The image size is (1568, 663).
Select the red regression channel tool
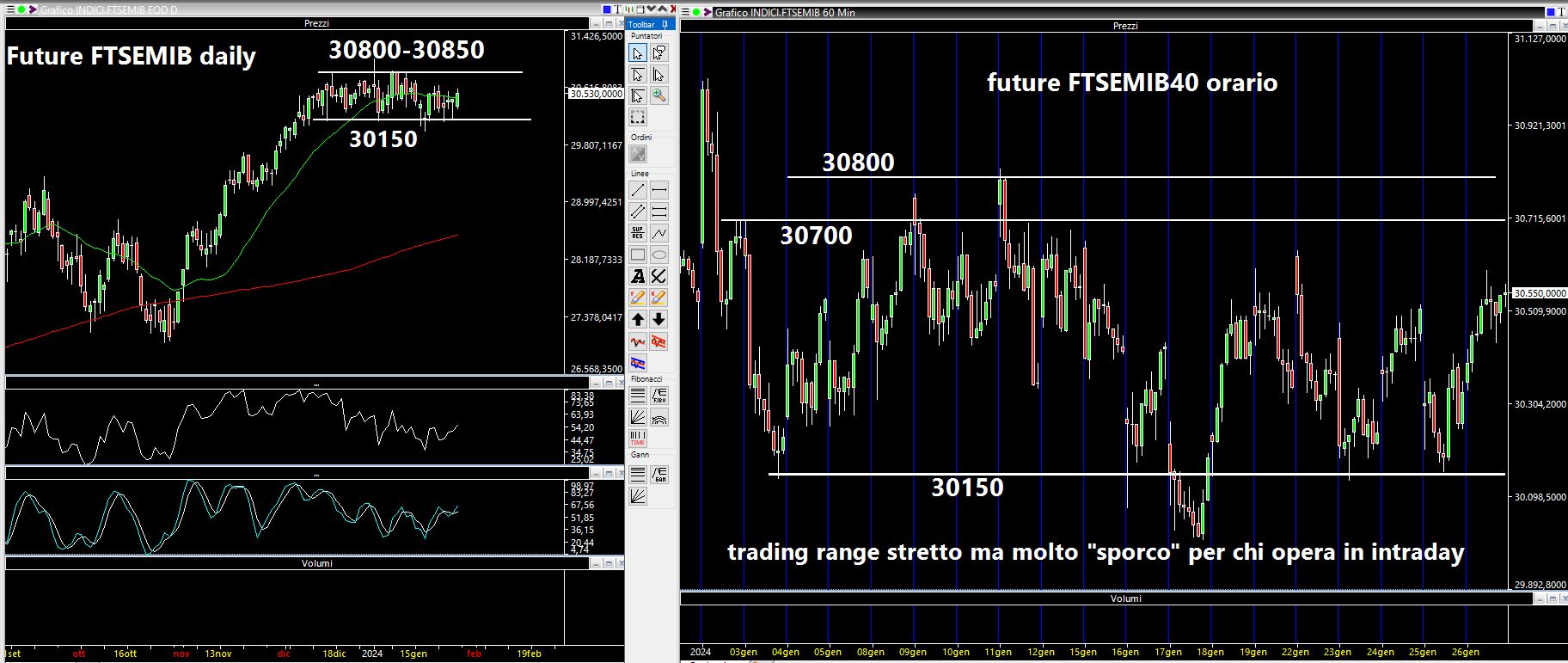click(x=659, y=341)
